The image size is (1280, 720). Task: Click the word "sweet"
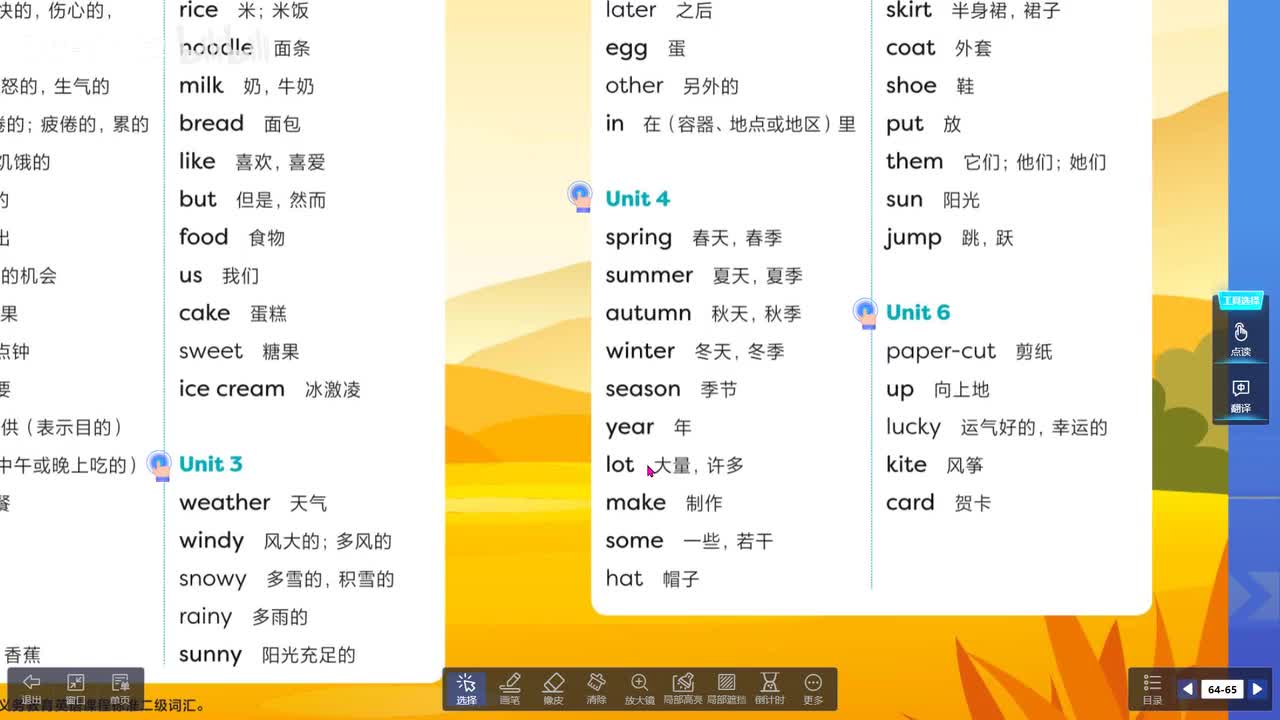(211, 351)
